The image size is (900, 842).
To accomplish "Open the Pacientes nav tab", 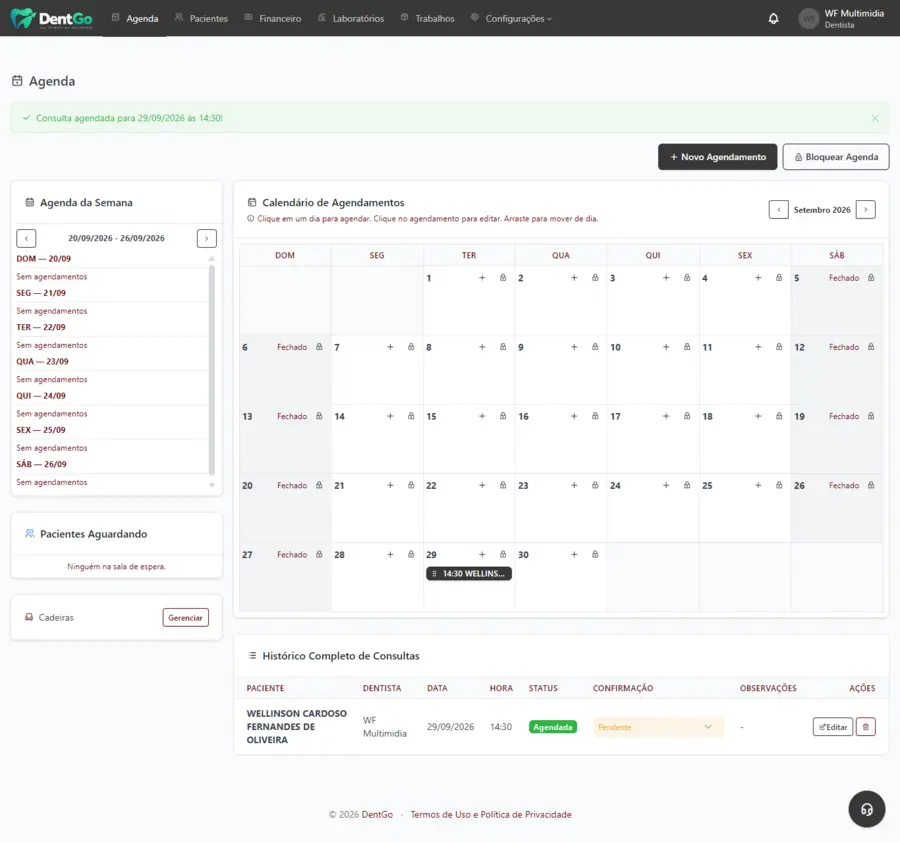I will (x=201, y=18).
